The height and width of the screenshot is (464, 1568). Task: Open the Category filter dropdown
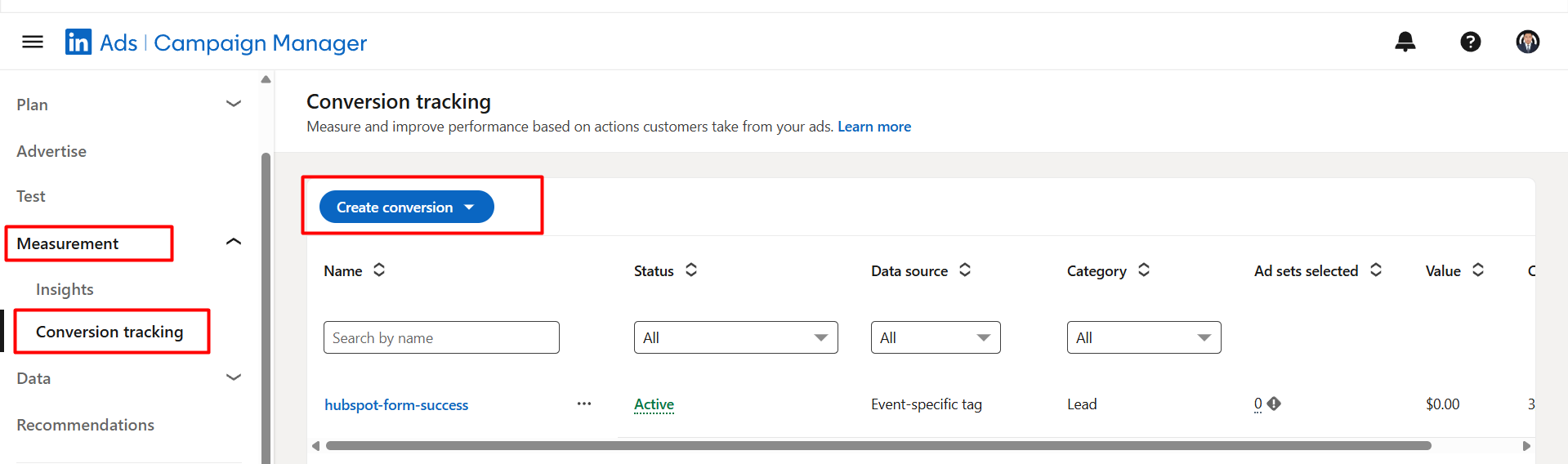[x=1143, y=337]
